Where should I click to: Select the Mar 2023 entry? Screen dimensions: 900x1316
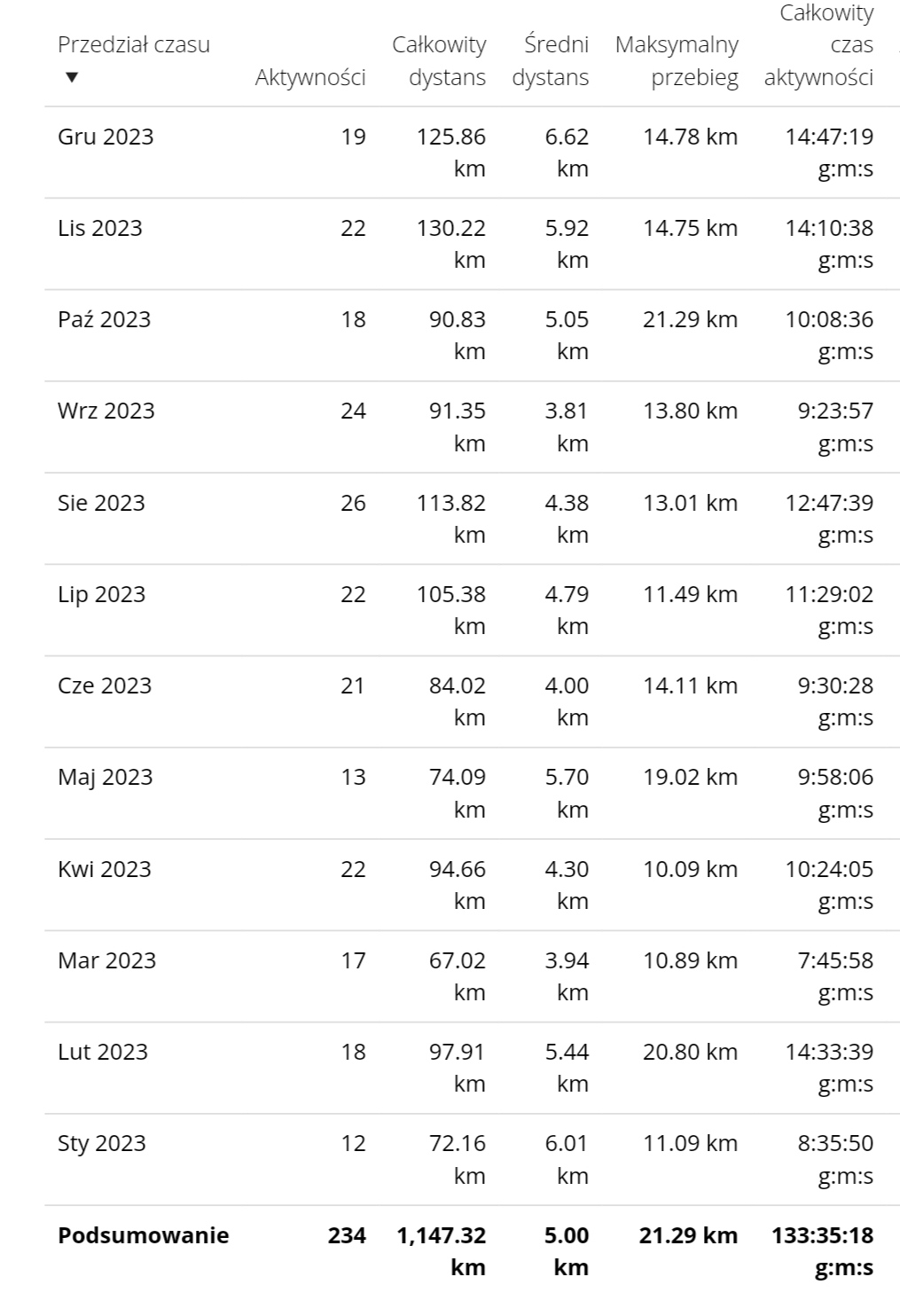107,960
